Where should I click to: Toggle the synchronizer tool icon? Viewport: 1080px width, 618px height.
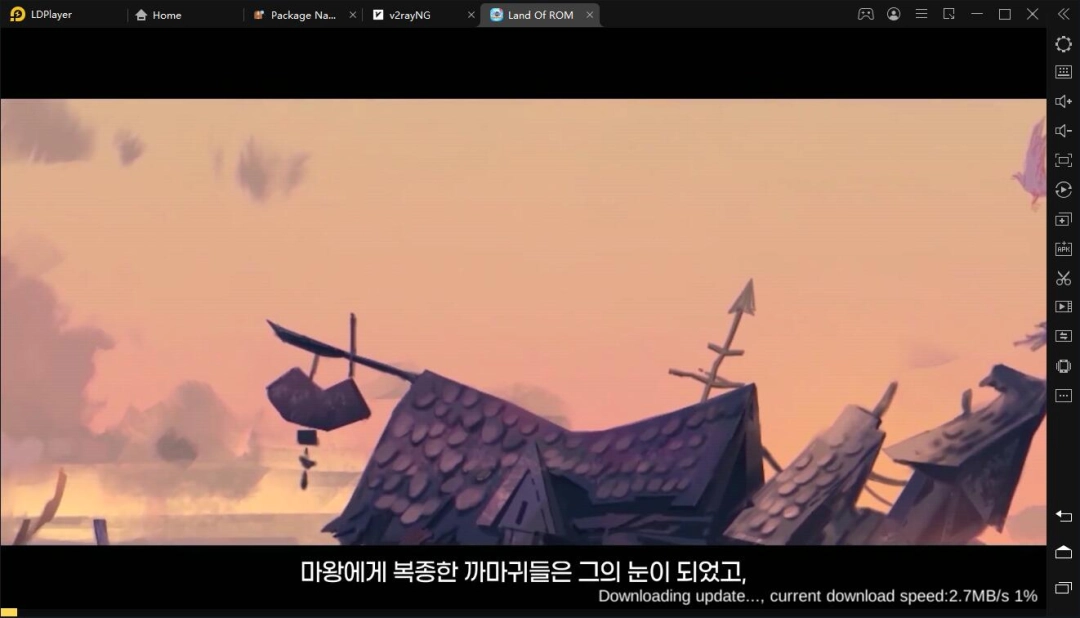click(1063, 336)
